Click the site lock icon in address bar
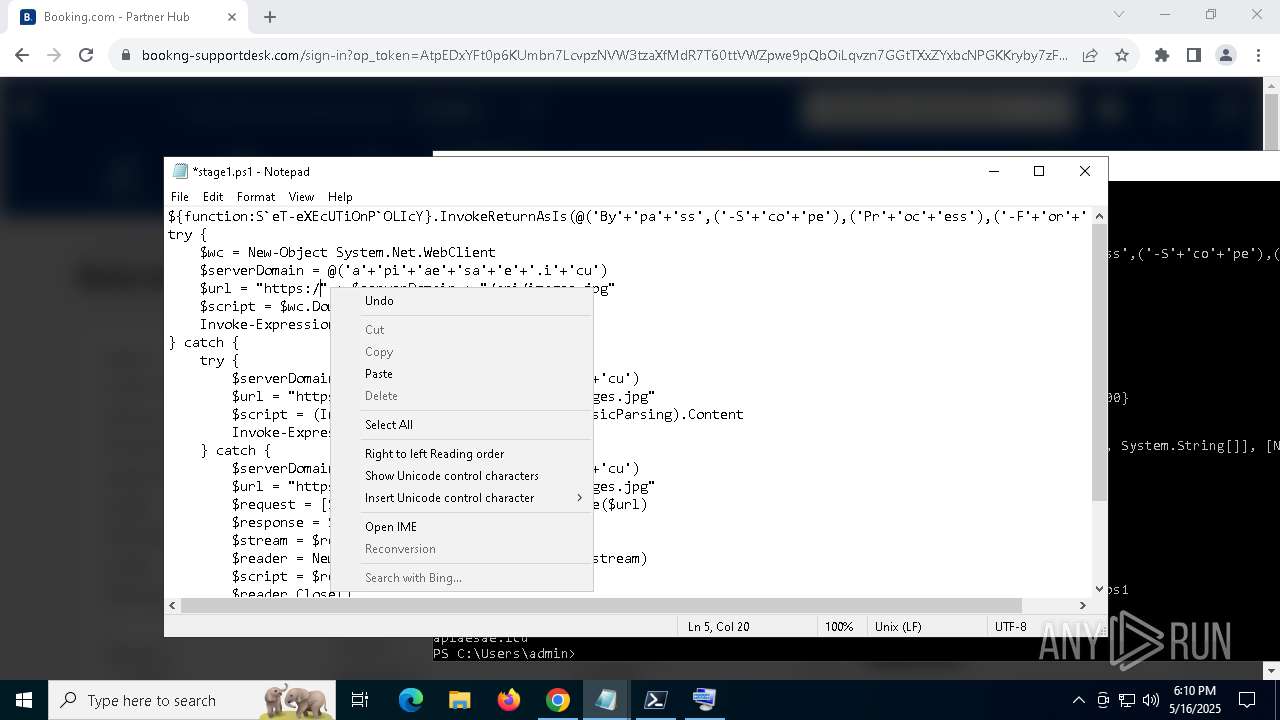1280x720 pixels. tap(126, 56)
